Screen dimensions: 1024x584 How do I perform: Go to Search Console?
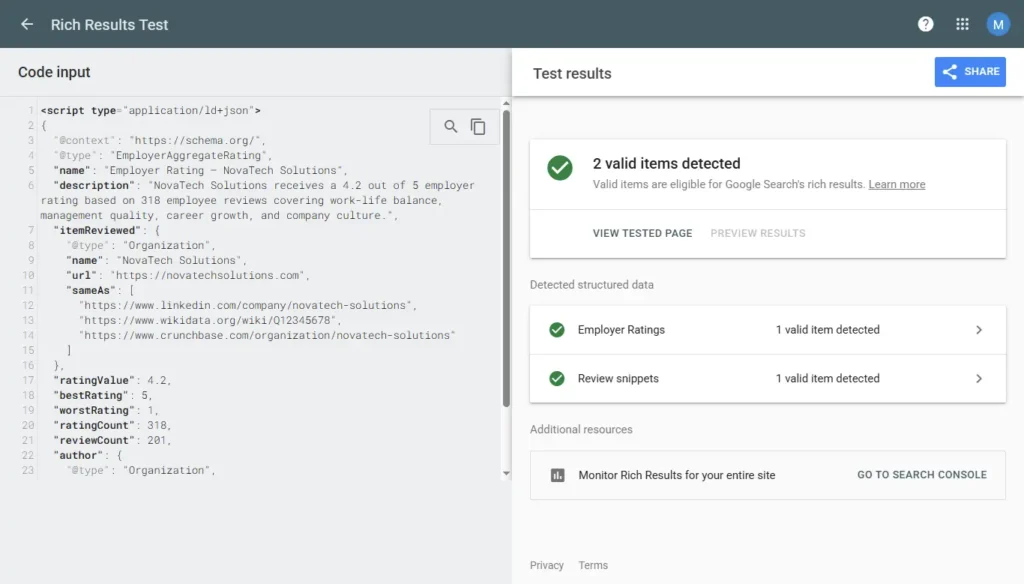coord(921,475)
